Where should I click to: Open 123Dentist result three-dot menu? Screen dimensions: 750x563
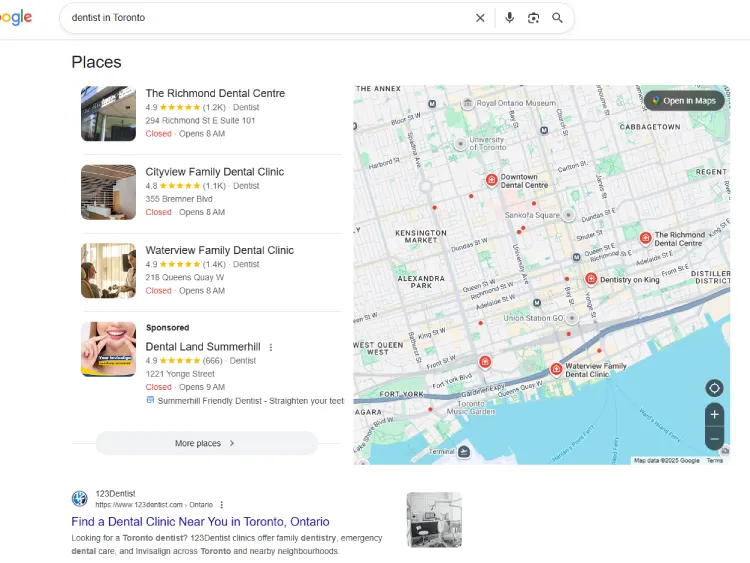click(221, 505)
